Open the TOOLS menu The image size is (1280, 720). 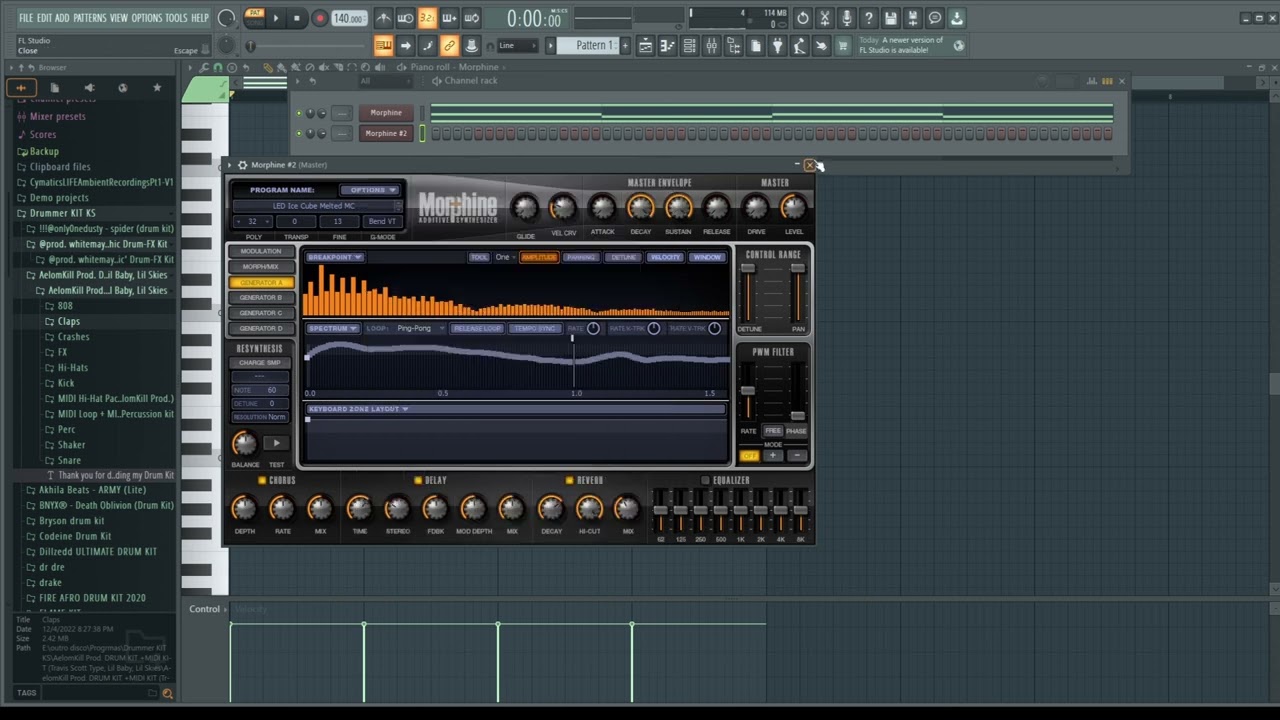(x=176, y=18)
